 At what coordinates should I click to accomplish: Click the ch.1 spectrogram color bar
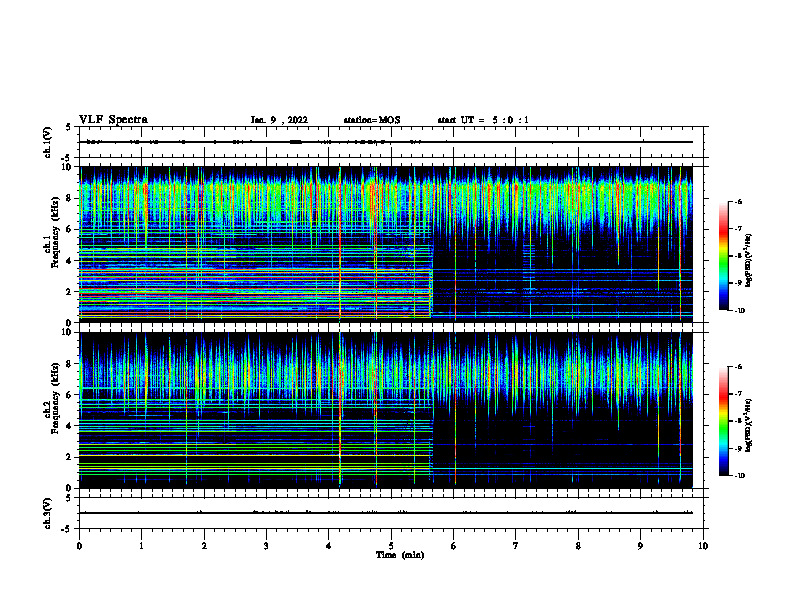pyautogui.click(x=723, y=256)
